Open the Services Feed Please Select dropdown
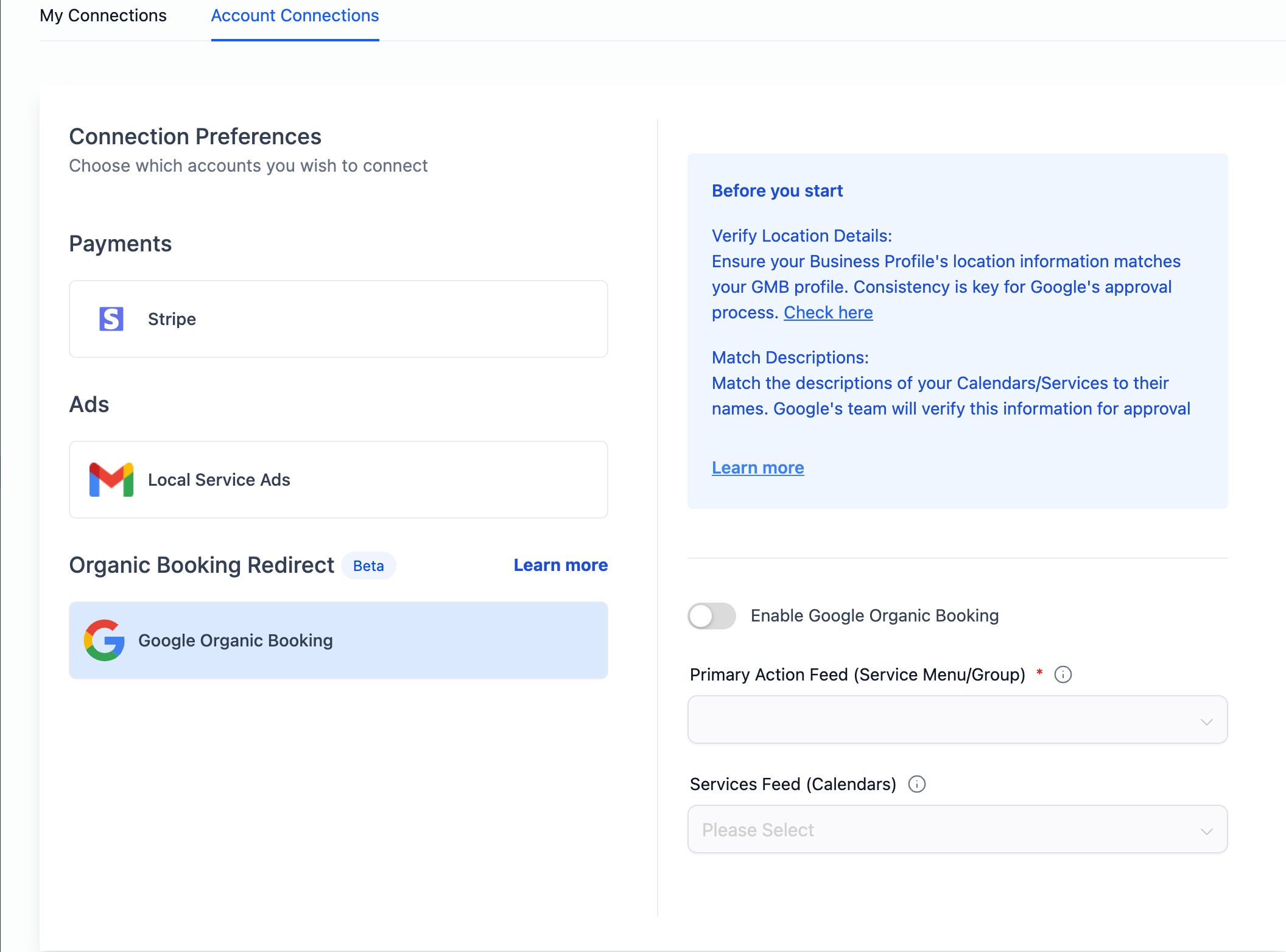Image resolution: width=1286 pixels, height=952 pixels. point(944,830)
